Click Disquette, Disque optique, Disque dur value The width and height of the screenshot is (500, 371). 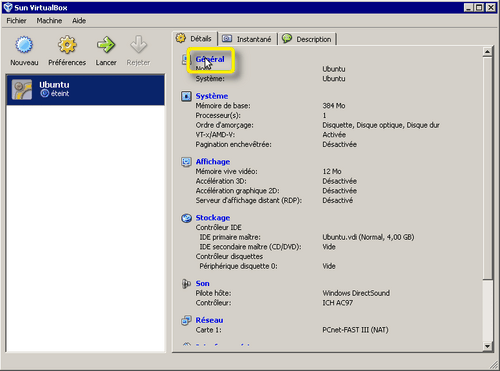tap(381, 125)
